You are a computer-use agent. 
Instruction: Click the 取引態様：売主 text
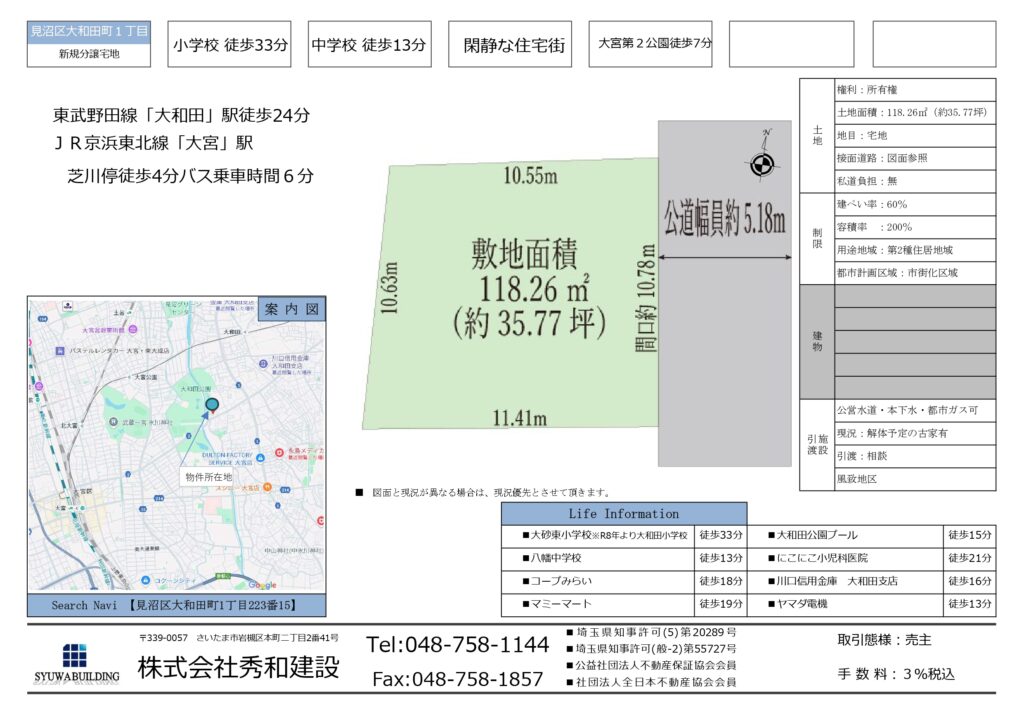tap(884, 640)
